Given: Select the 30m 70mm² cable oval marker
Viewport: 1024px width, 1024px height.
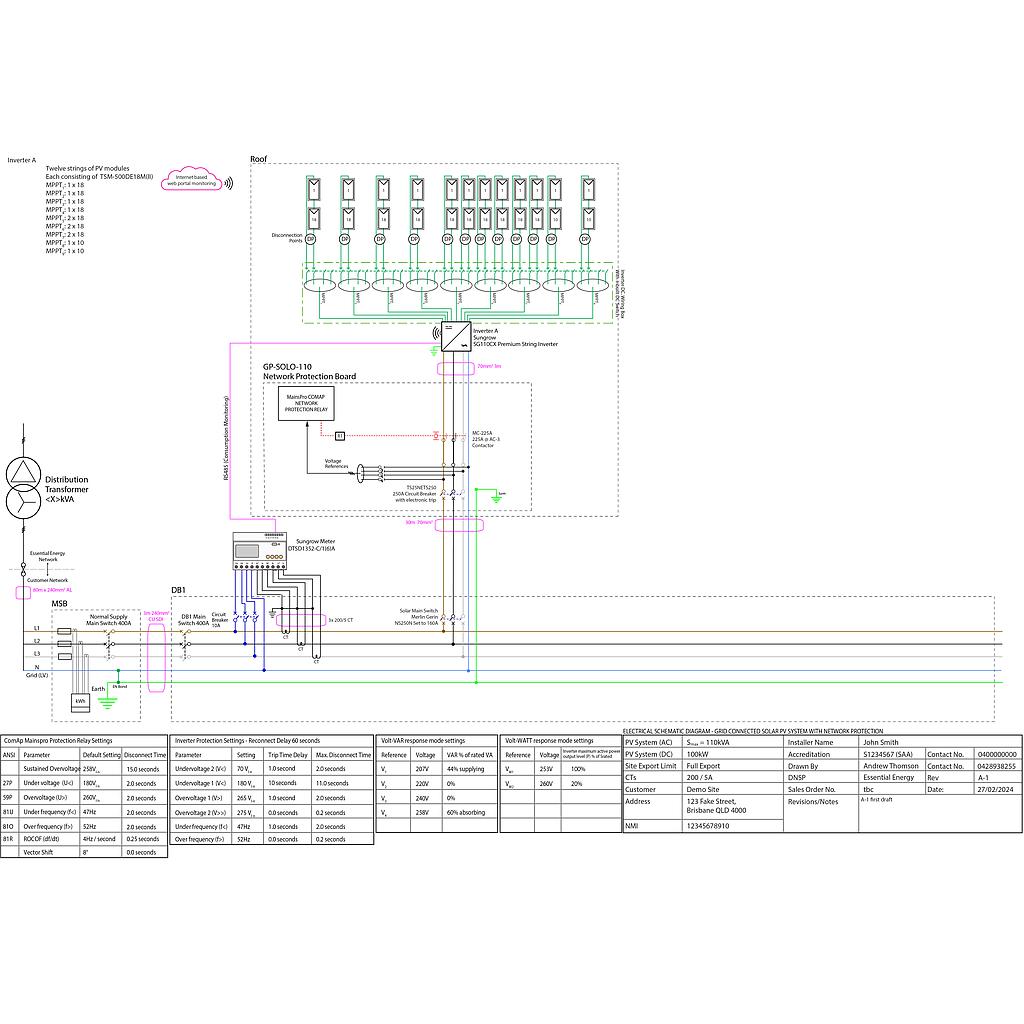Looking at the screenshot, I should point(459,525).
